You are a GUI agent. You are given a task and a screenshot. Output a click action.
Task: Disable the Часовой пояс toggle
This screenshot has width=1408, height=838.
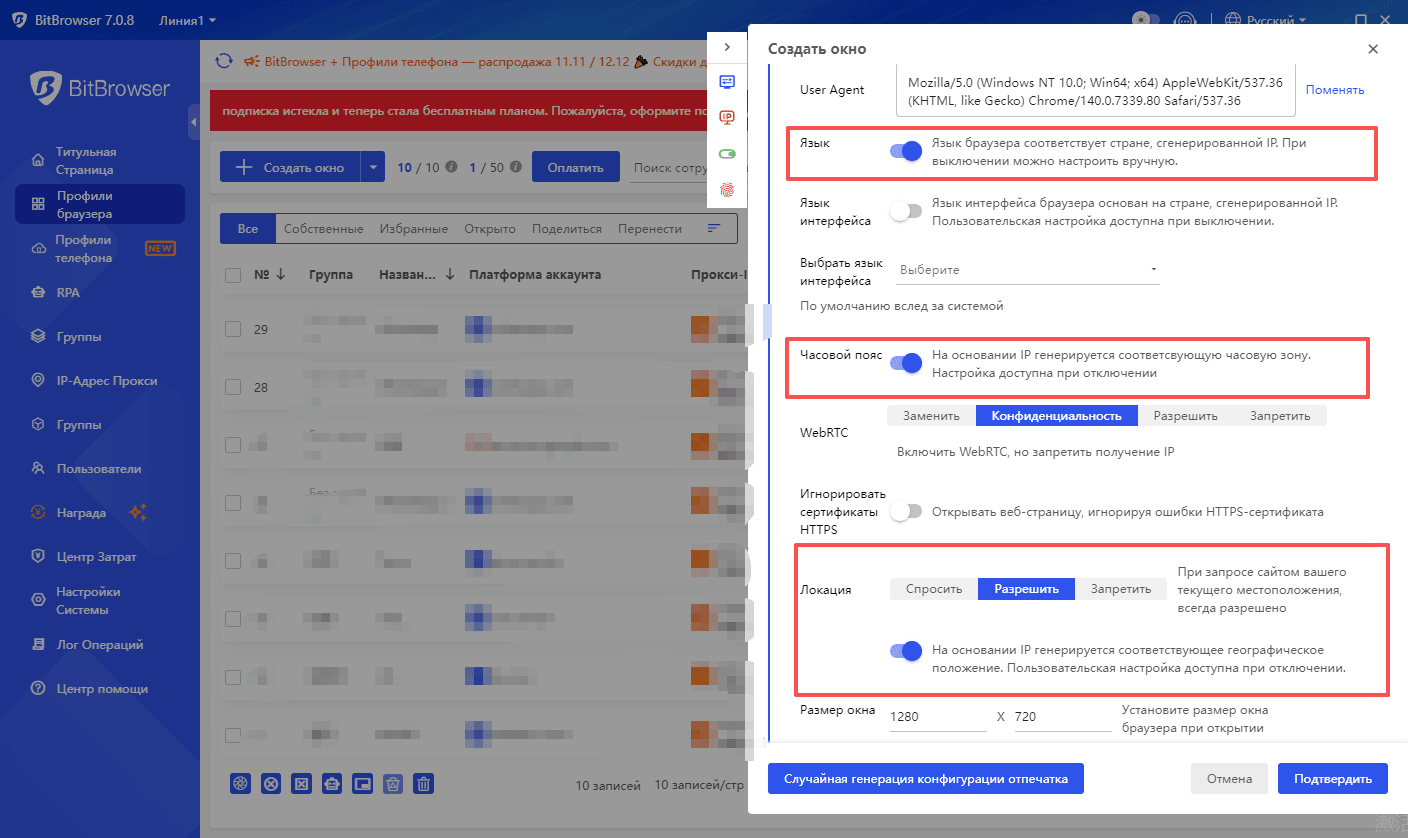click(906, 363)
